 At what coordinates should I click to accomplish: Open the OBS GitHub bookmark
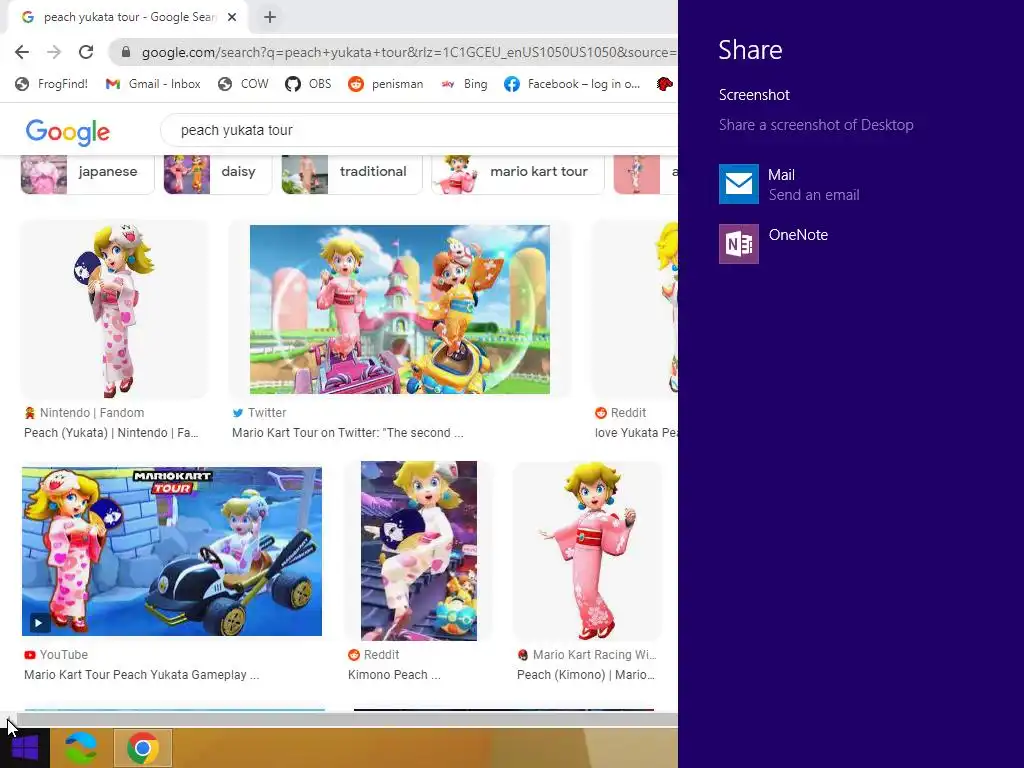coord(308,84)
